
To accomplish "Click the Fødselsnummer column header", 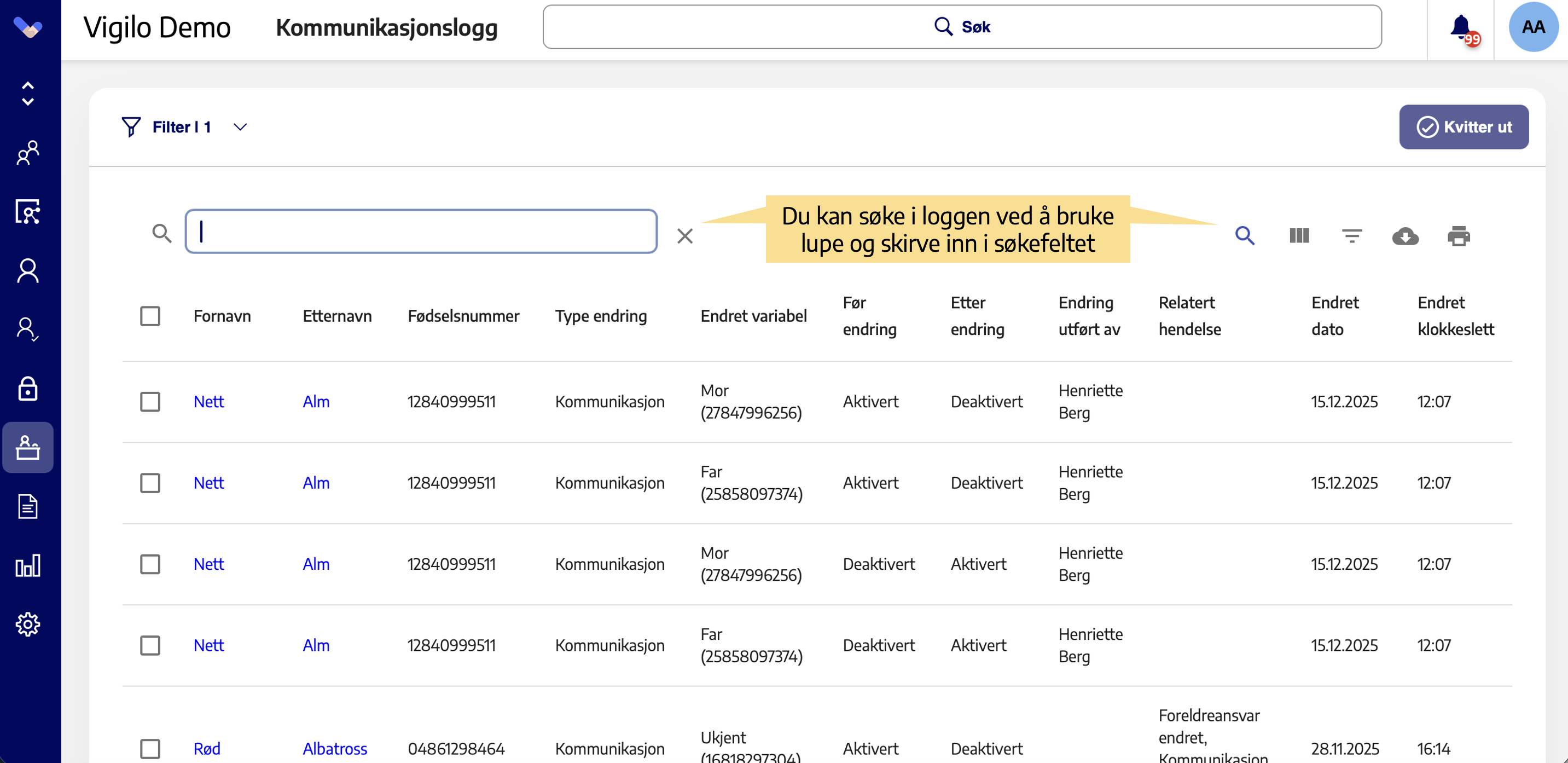I will (463, 316).
